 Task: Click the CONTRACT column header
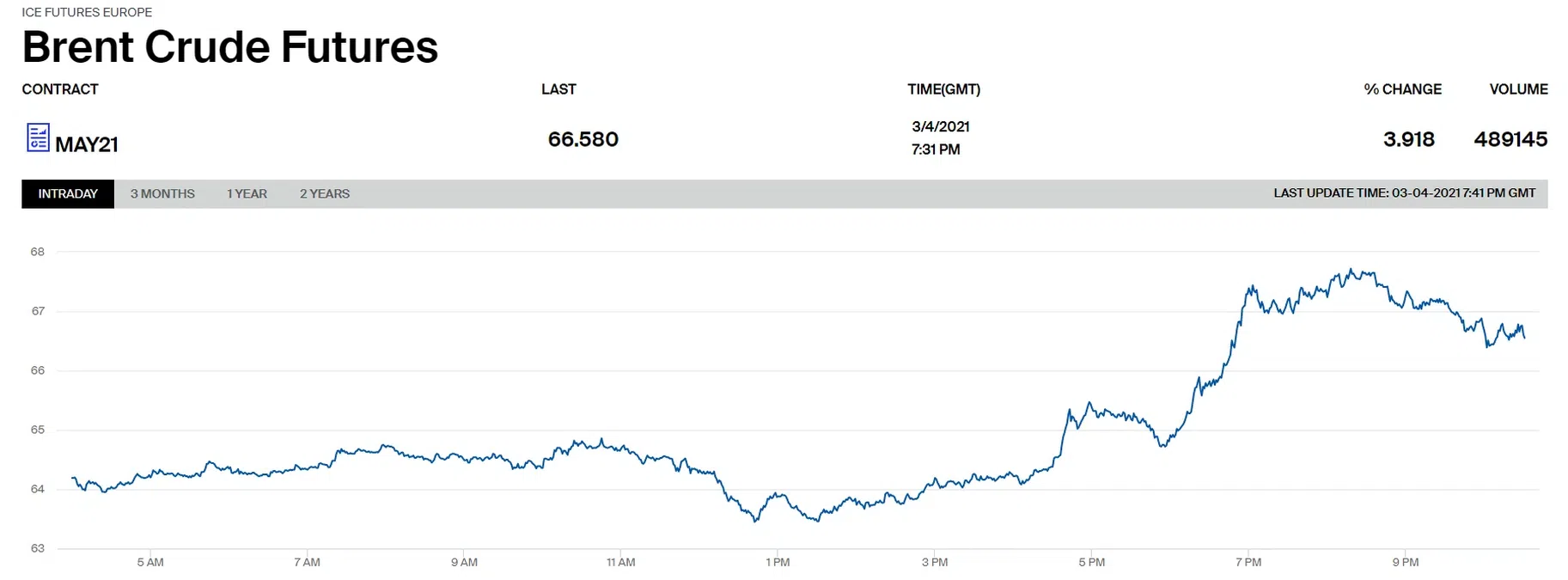pos(60,89)
